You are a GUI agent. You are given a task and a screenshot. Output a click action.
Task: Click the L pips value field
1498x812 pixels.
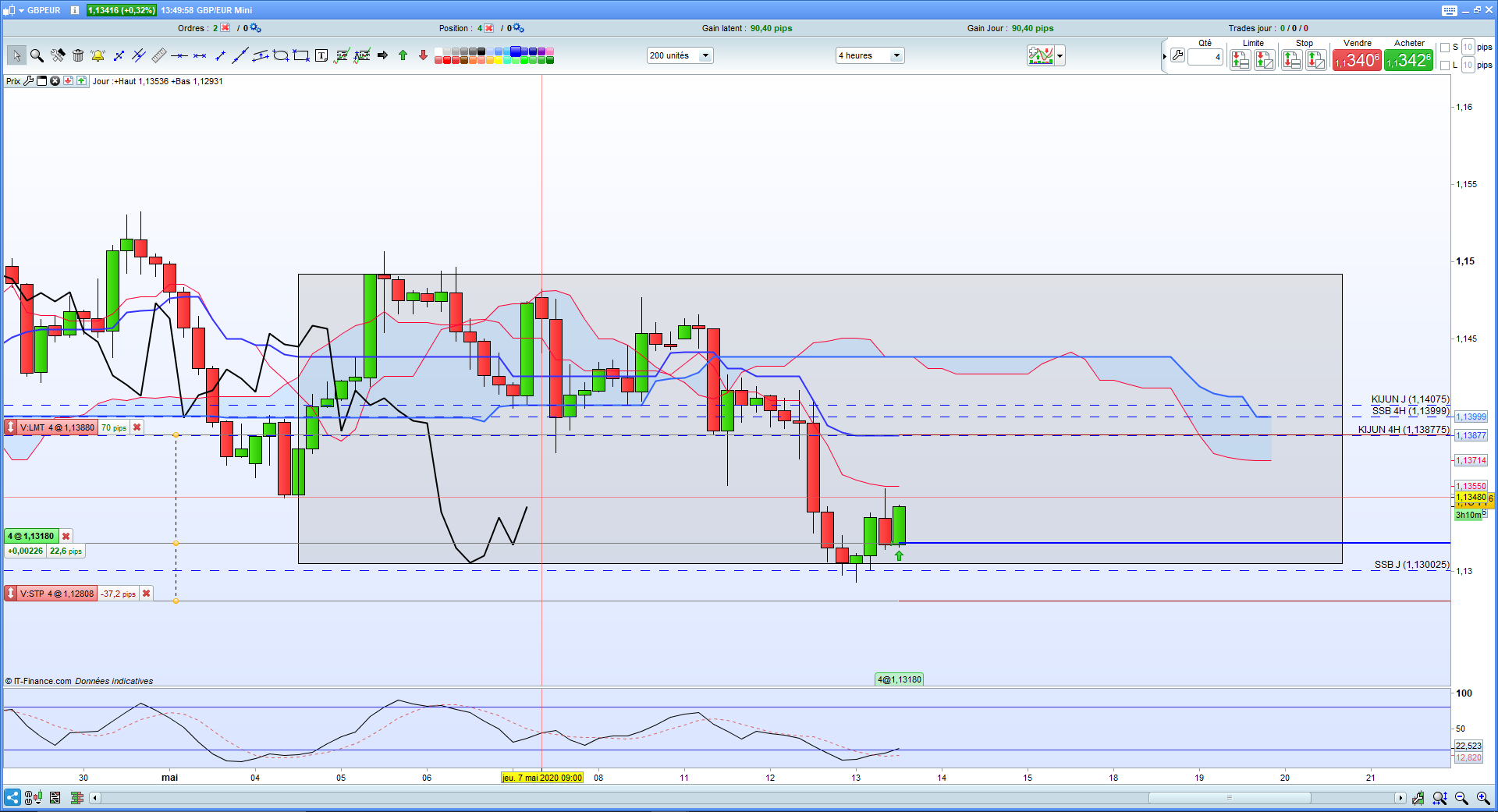pos(1468,66)
